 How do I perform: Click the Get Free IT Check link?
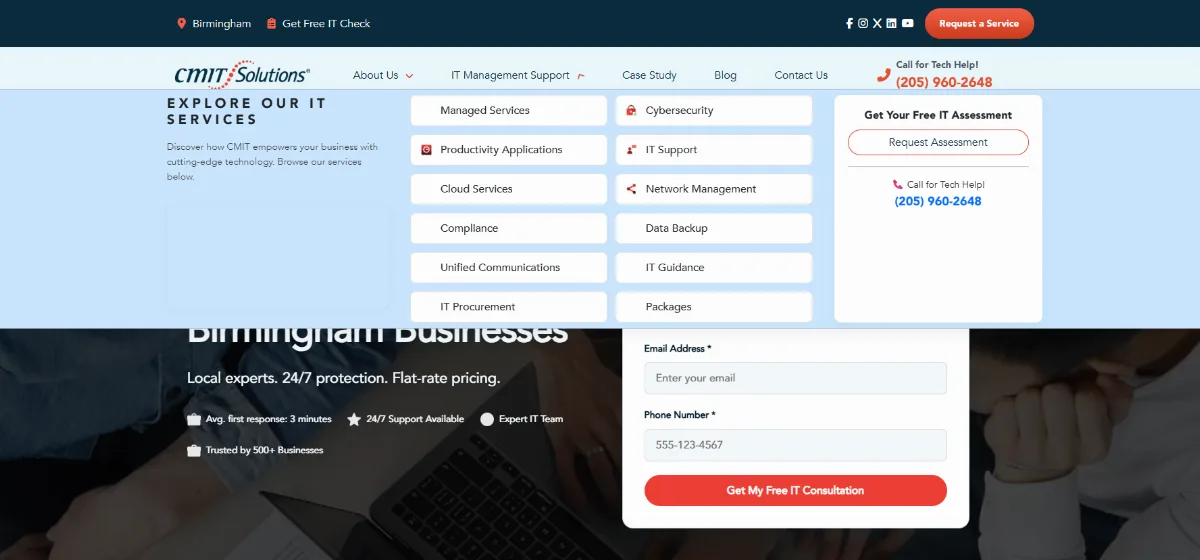pos(326,23)
